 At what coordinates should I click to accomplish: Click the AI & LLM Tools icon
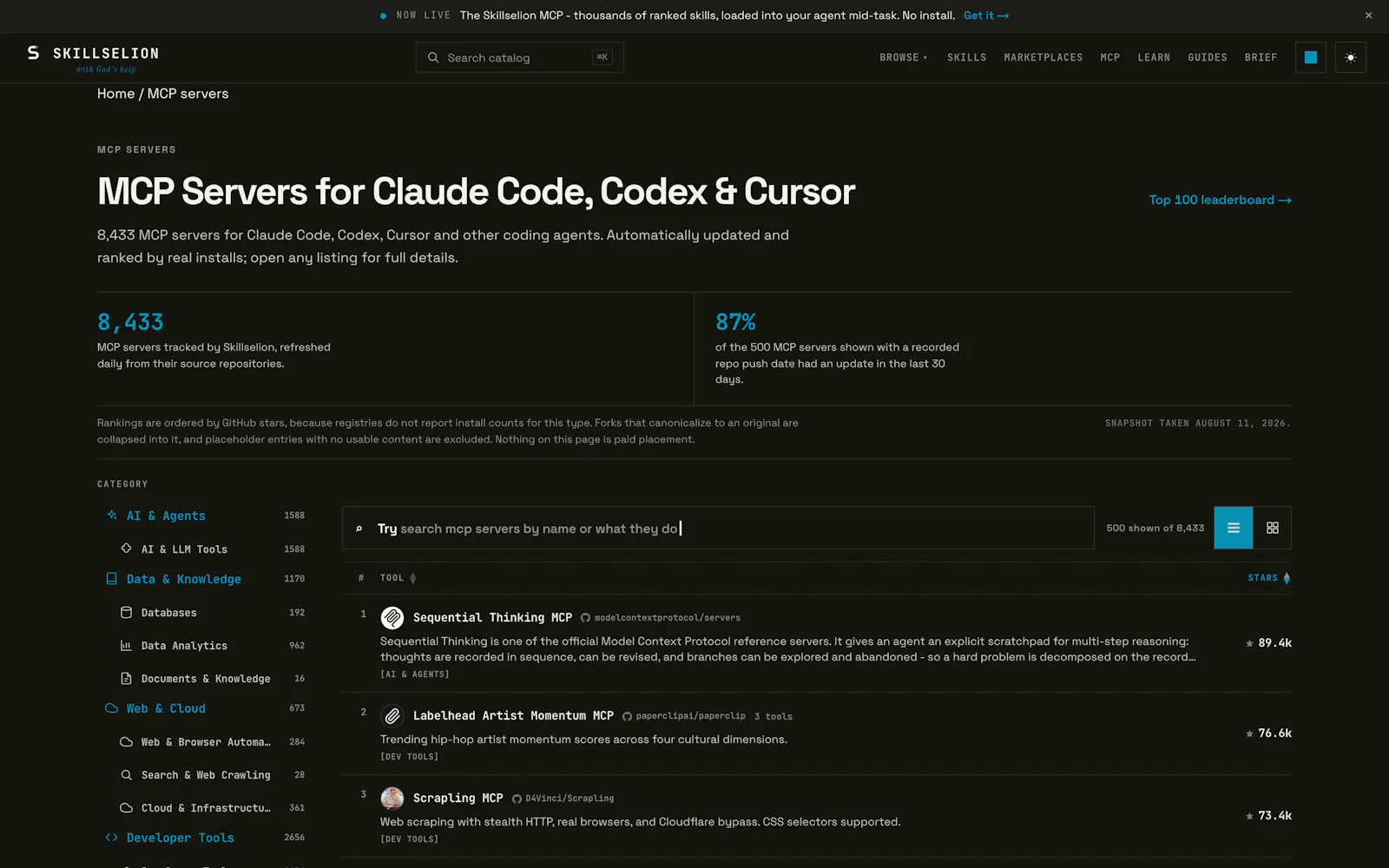[x=126, y=549]
